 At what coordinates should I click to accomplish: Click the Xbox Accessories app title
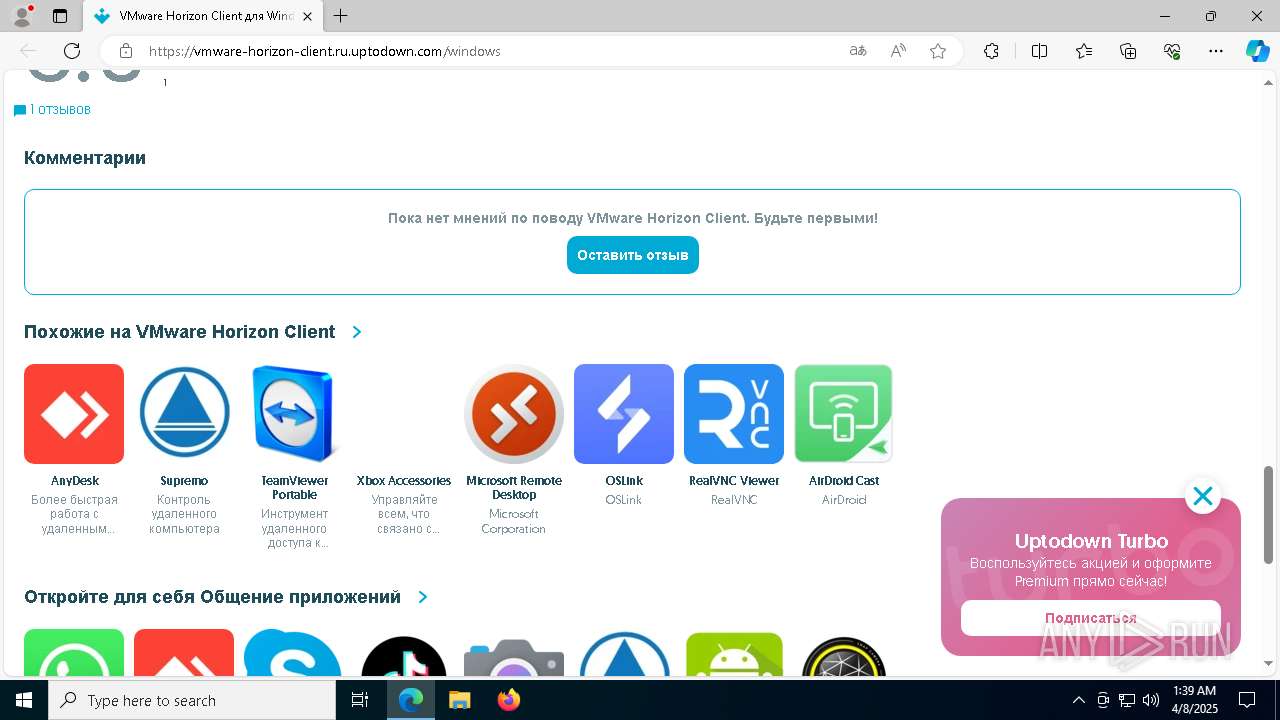[404, 481]
